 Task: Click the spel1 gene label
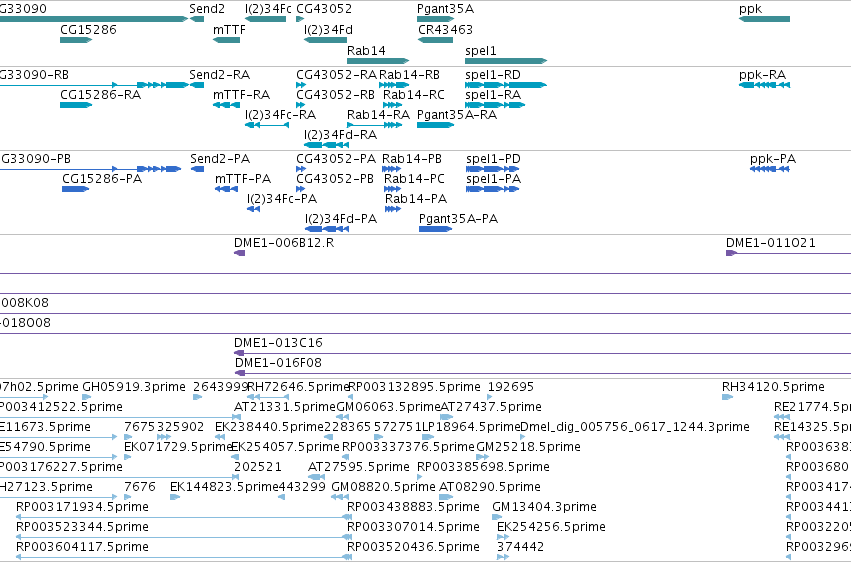pyautogui.click(x=480, y=50)
